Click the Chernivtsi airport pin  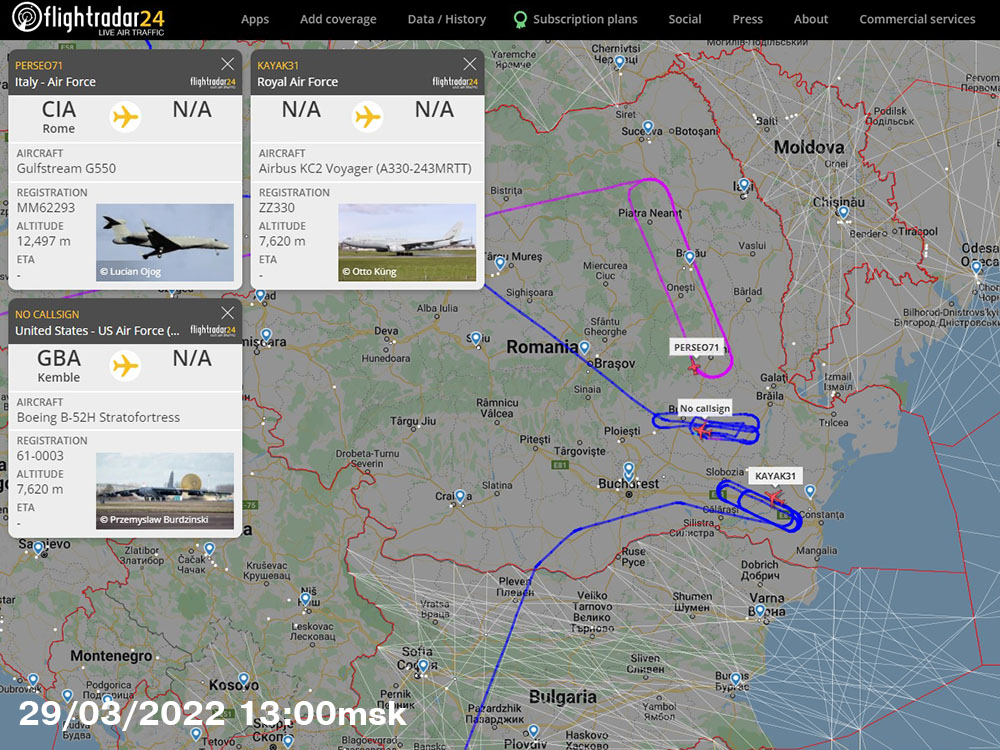click(619, 62)
